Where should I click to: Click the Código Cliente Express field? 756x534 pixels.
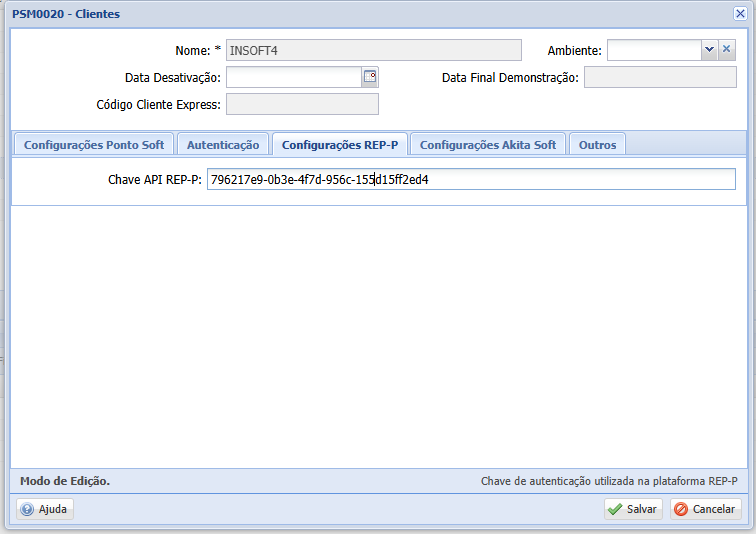pos(302,104)
